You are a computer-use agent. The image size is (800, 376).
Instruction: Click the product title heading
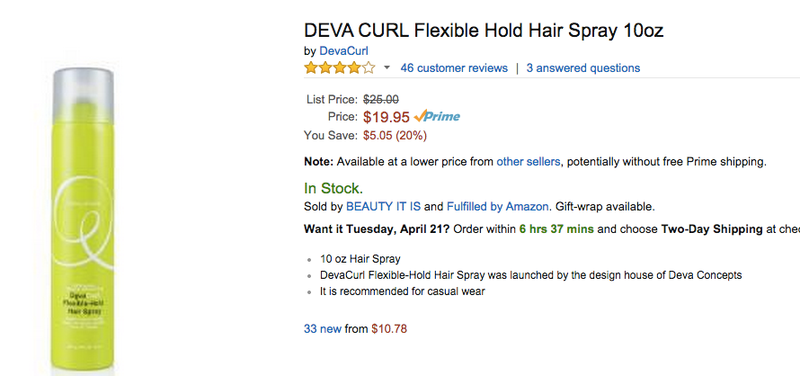point(484,31)
